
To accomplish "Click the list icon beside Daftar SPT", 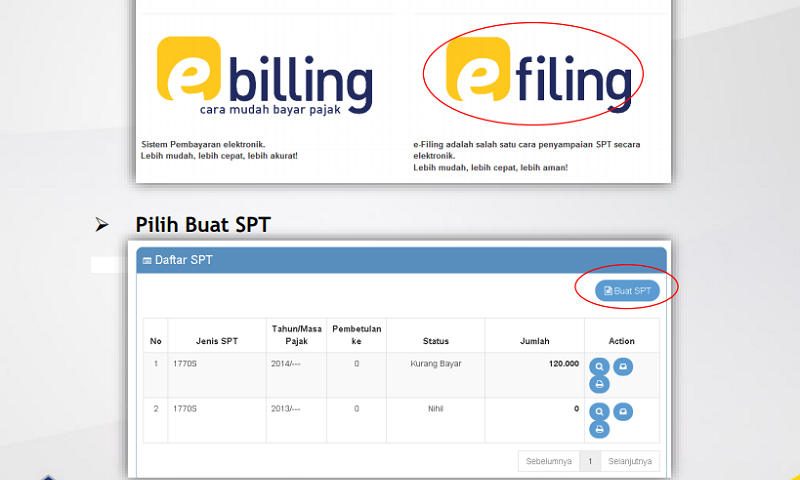I will (148, 261).
